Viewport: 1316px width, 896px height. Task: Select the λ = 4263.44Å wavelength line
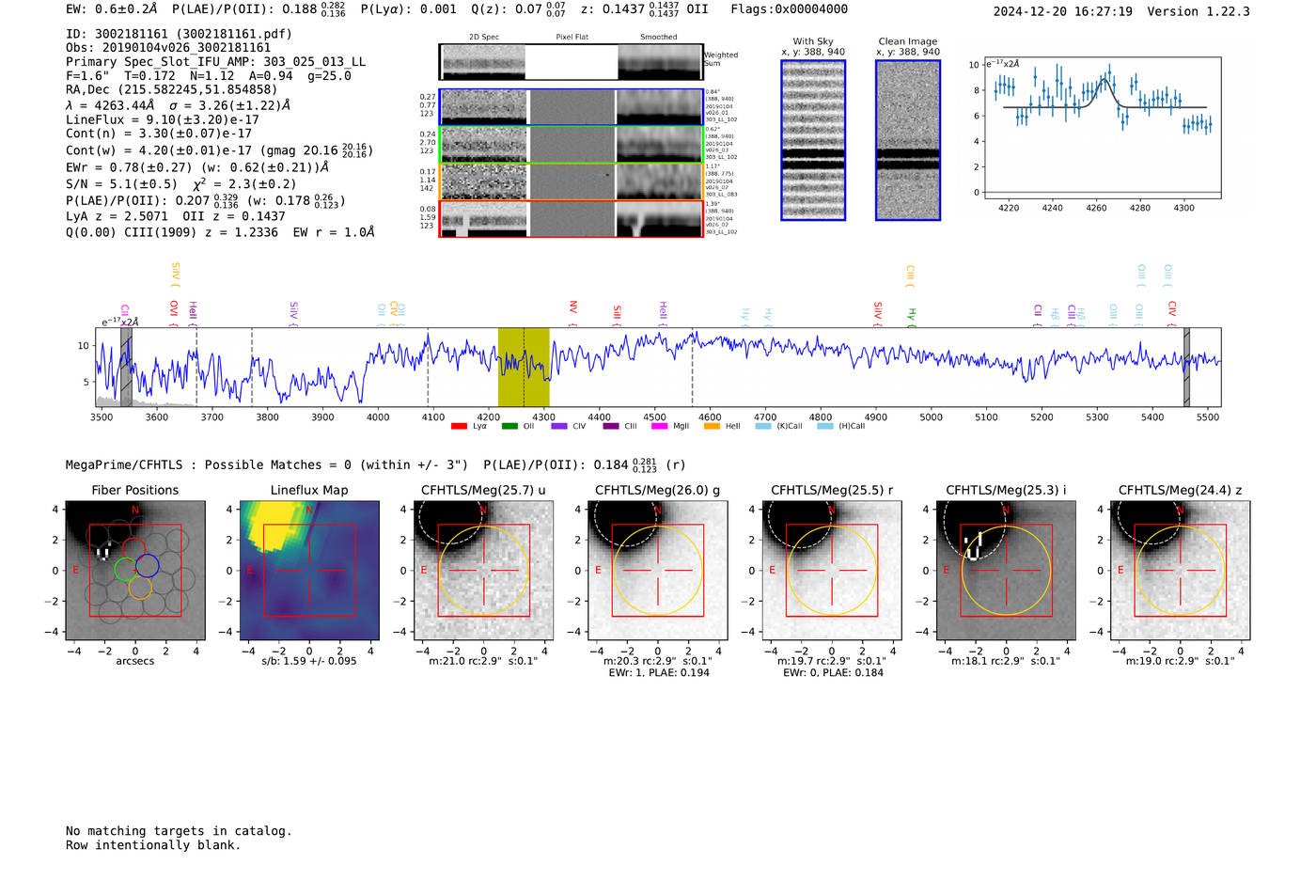179,105
